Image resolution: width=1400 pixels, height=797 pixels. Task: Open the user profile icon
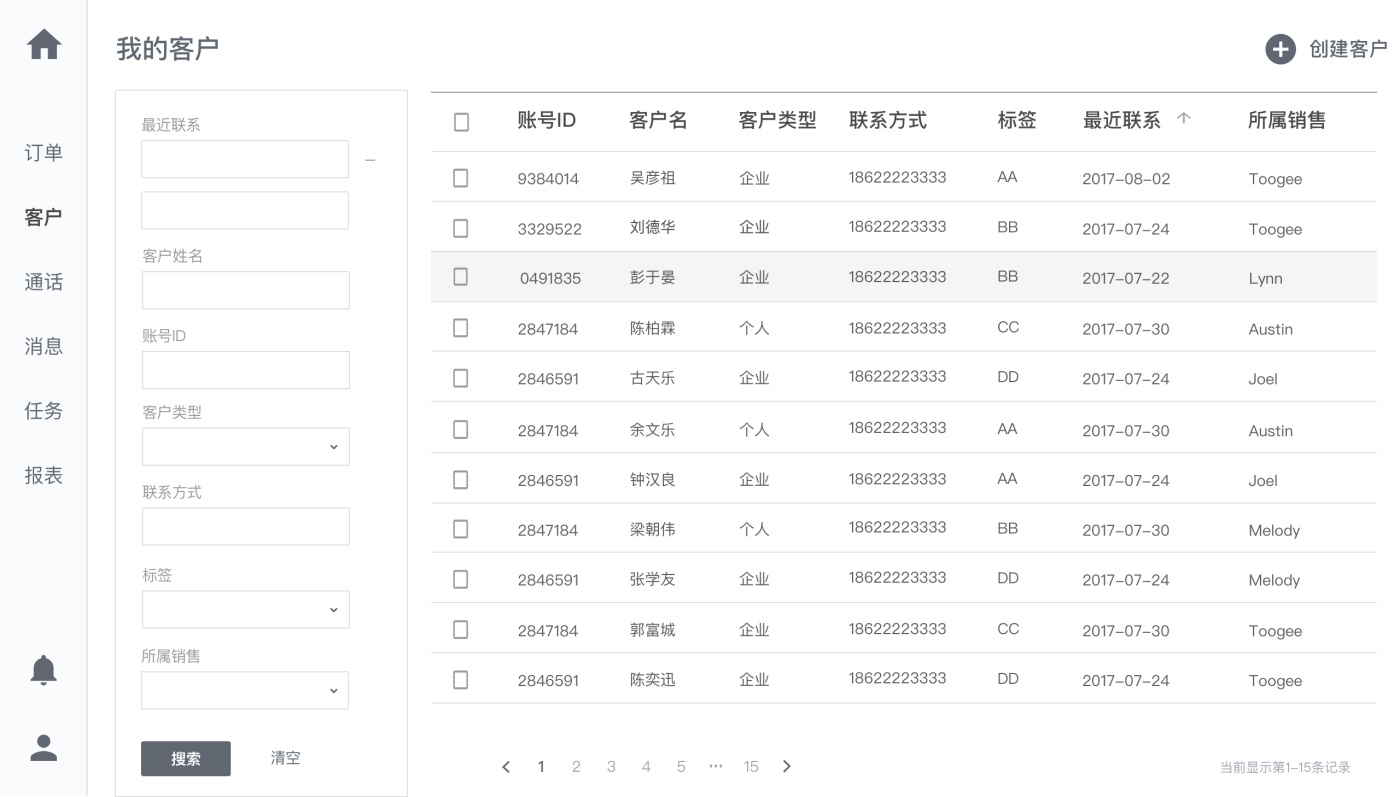pos(43,748)
